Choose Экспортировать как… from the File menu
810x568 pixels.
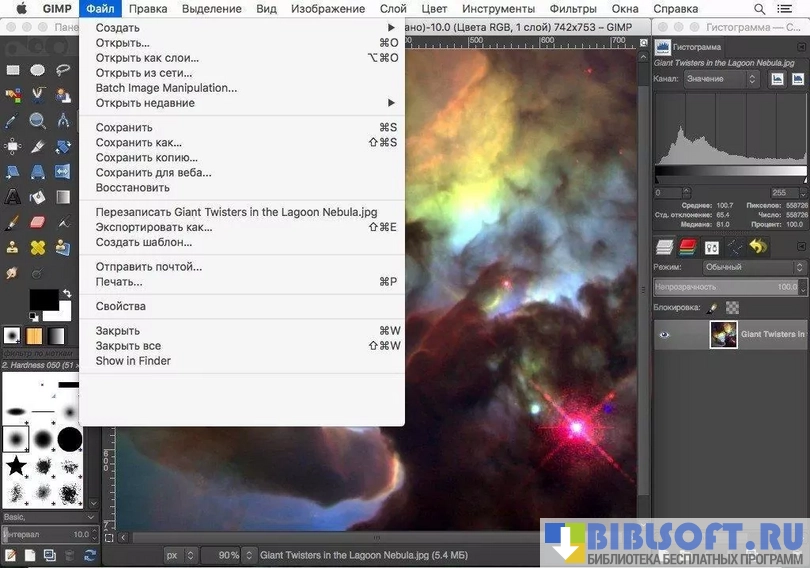point(154,227)
